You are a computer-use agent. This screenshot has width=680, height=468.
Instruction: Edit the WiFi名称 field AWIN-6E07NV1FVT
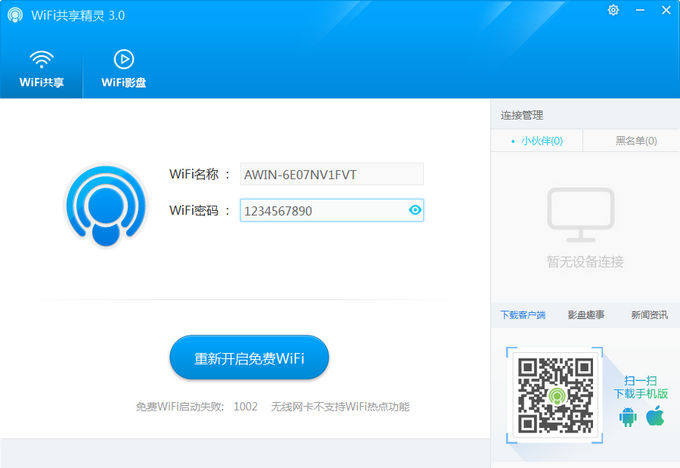tap(332, 174)
